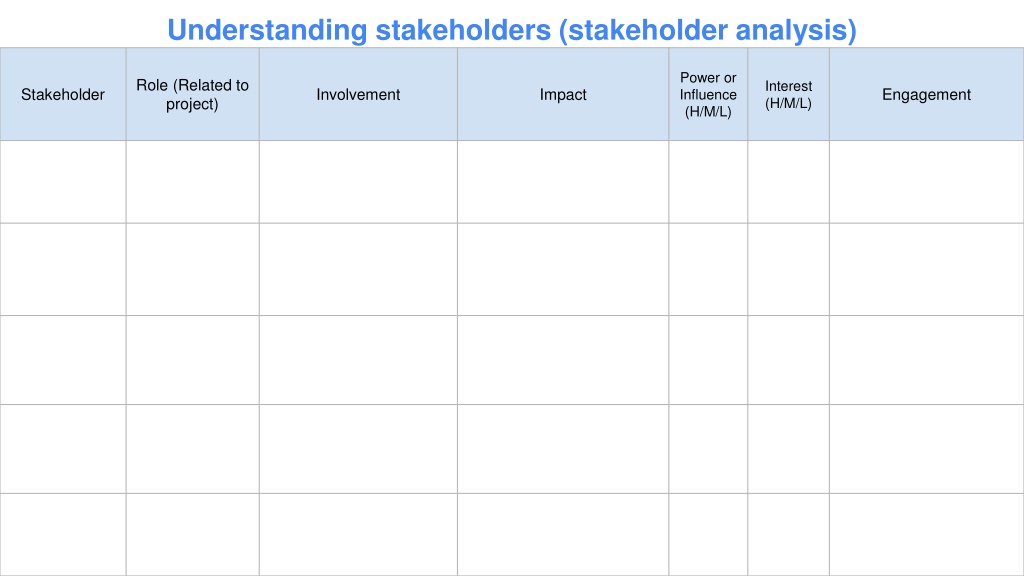Click first empty cell under Role column

click(x=193, y=182)
